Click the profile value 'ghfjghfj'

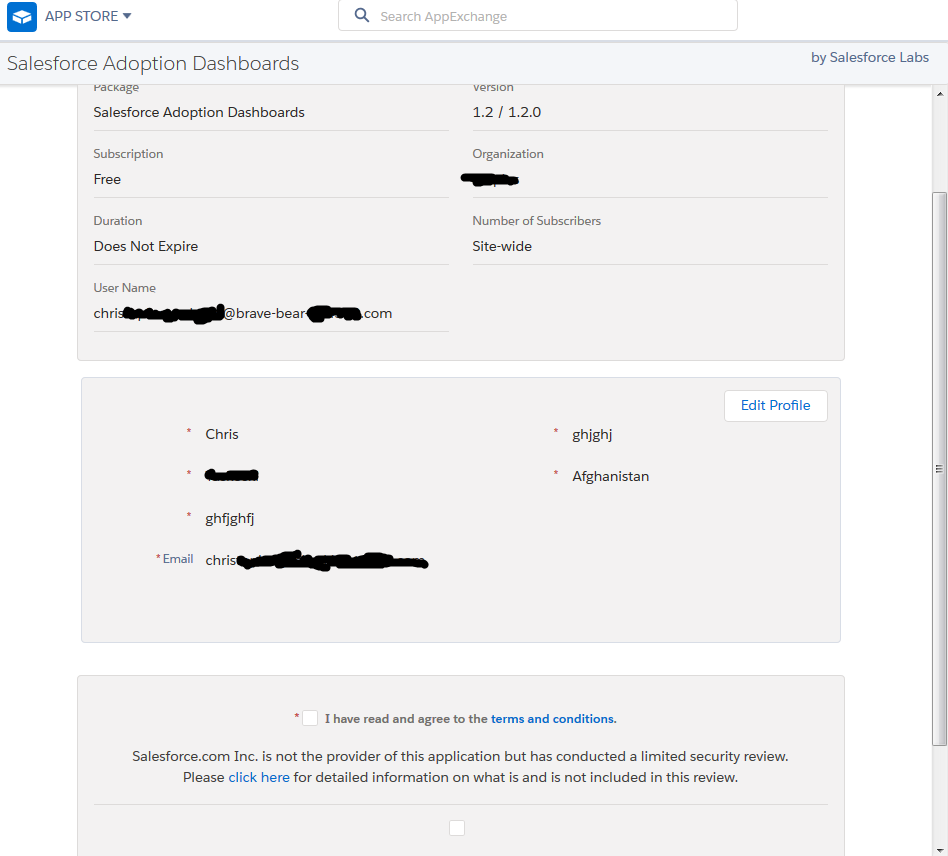point(230,519)
